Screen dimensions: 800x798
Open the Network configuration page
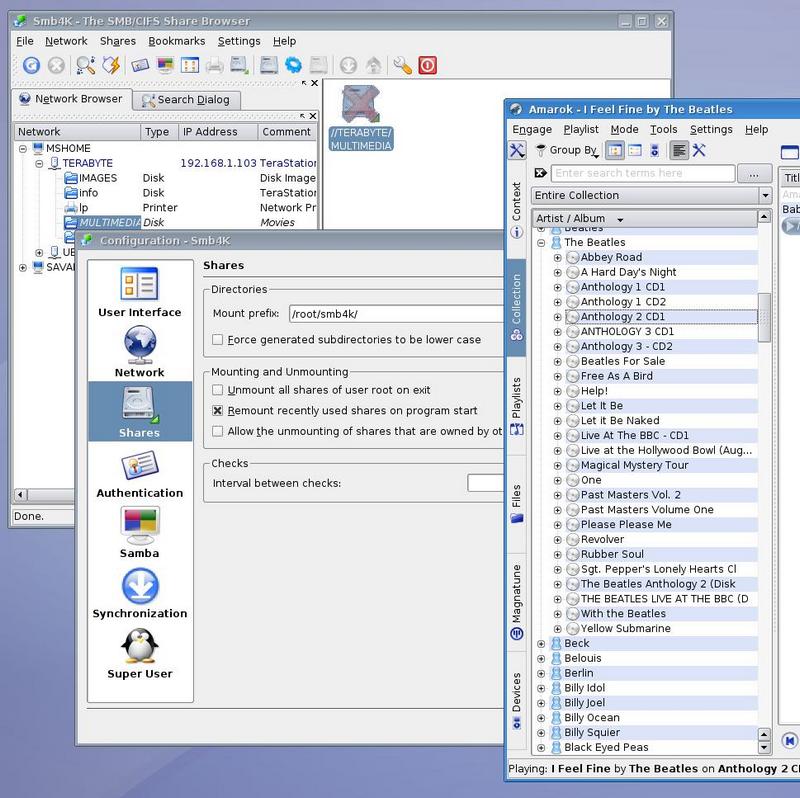pyautogui.click(x=139, y=352)
